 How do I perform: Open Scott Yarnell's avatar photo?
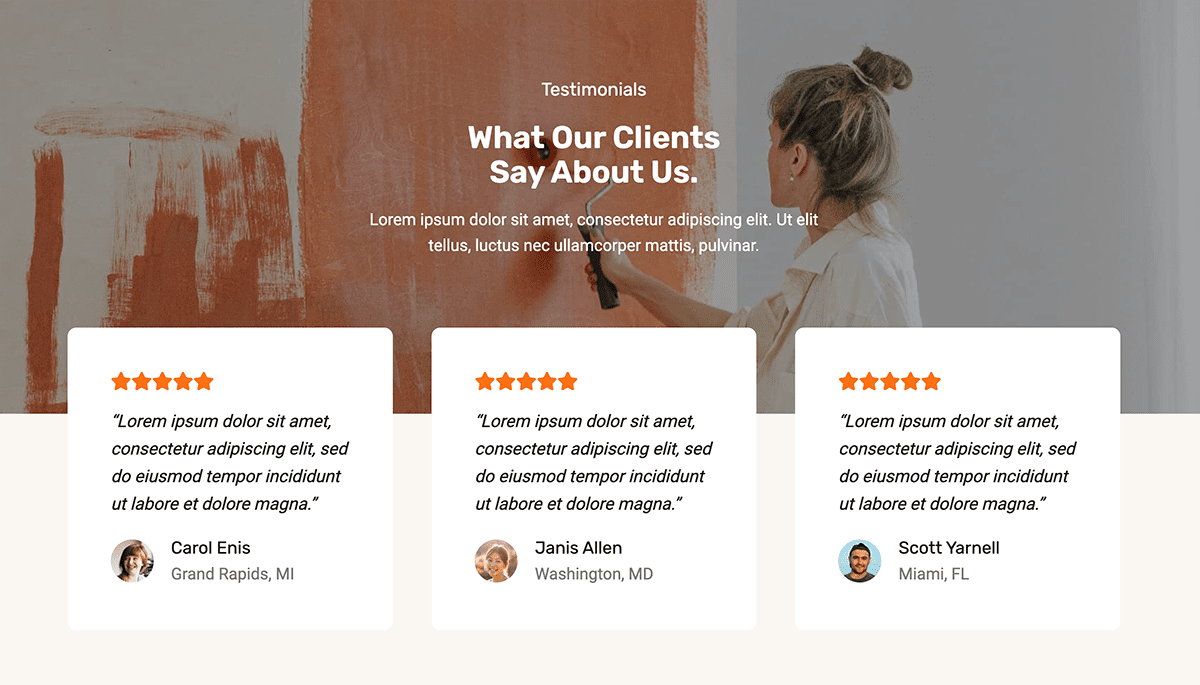click(860, 561)
